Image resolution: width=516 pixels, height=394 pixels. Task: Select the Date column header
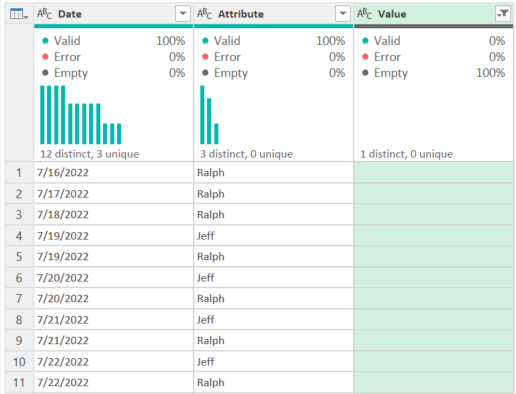point(114,14)
